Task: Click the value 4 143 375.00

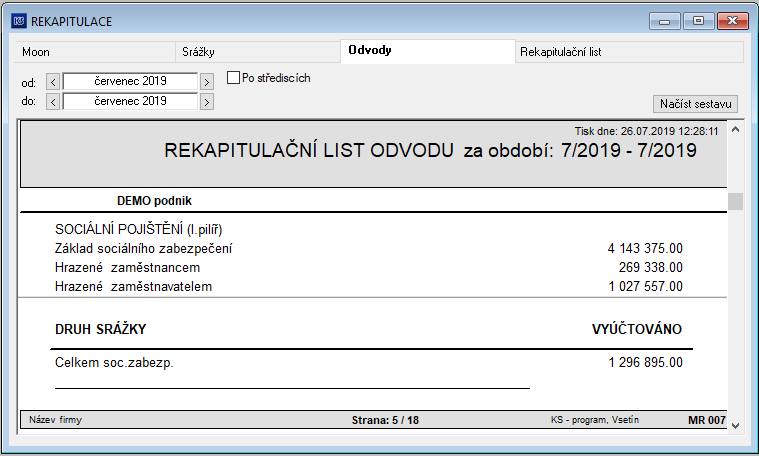Action: (645, 248)
